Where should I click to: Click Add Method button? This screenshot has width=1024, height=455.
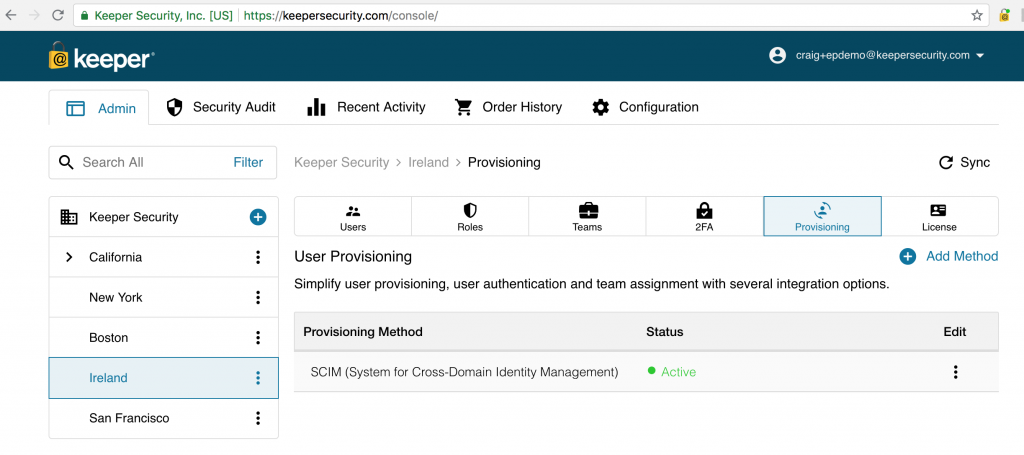click(x=948, y=257)
